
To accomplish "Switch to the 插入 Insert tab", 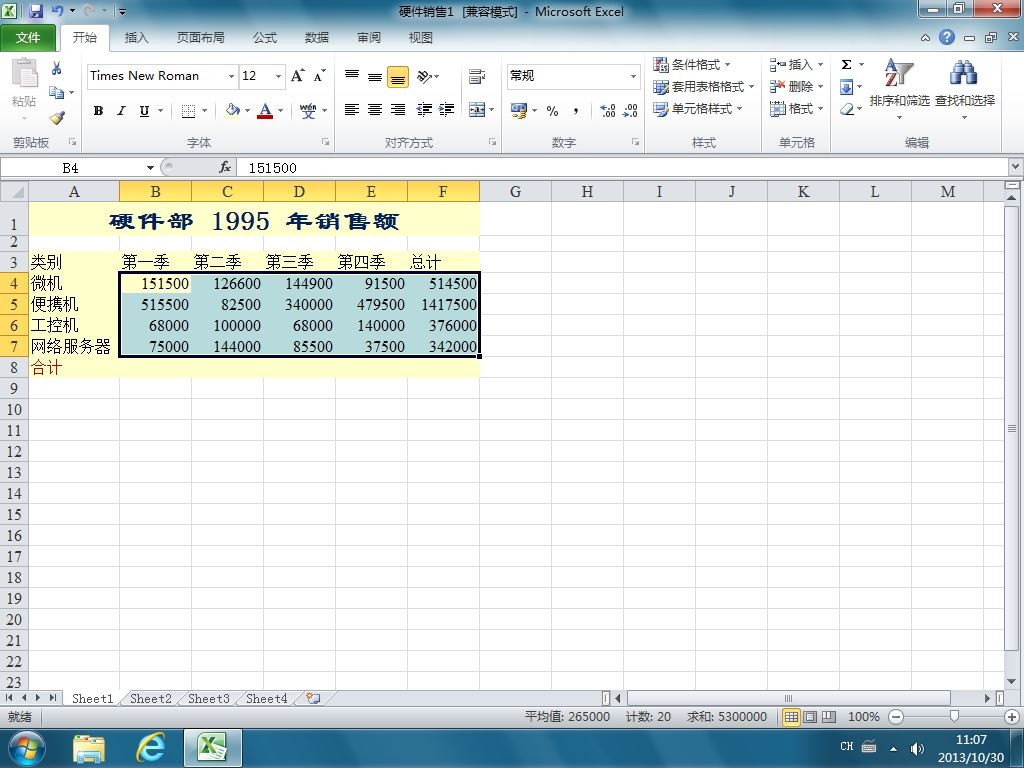I will (136, 38).
